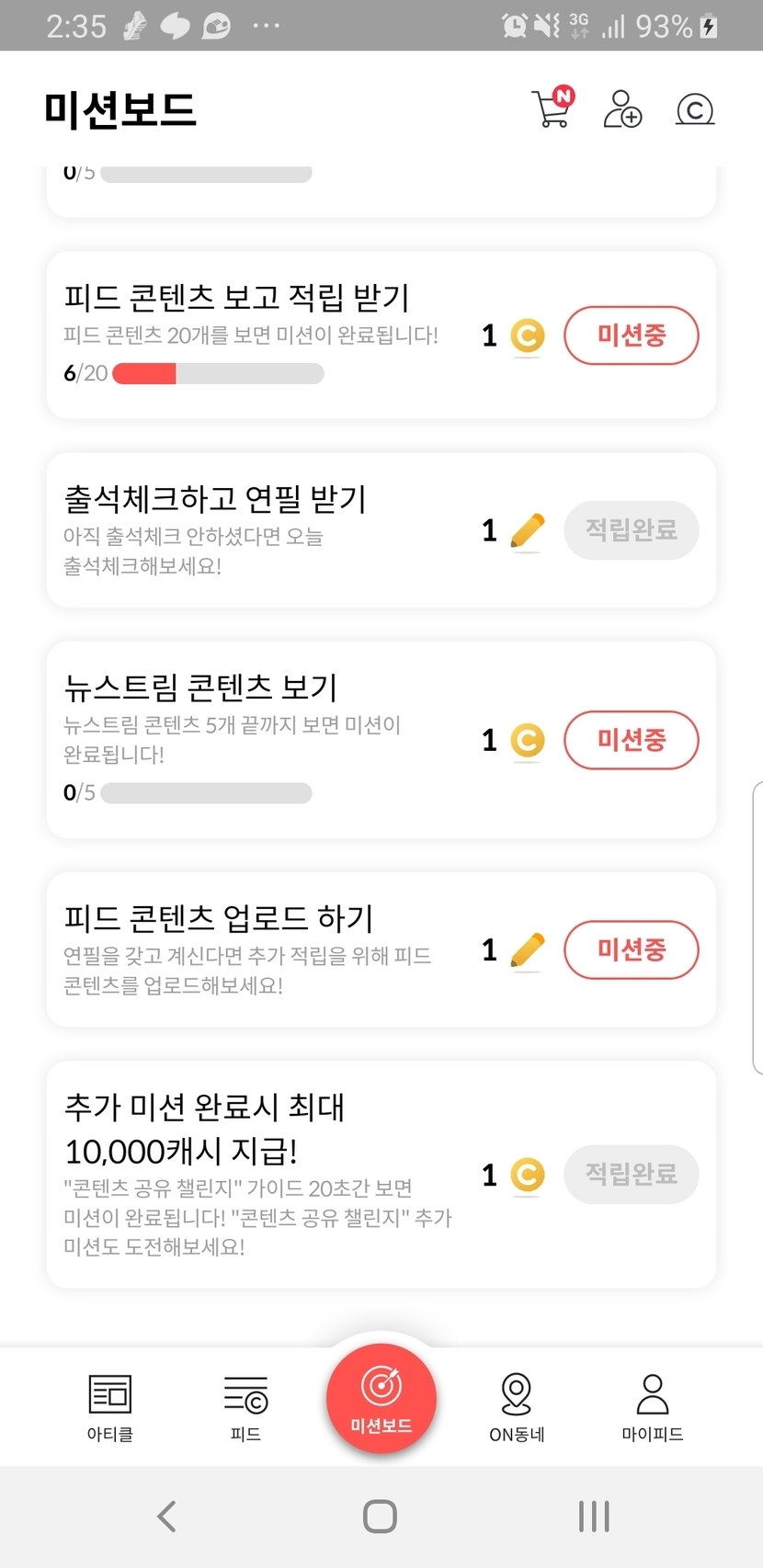
Task: Switch to the 피드 tab
Action: [x=245, y=1406]
